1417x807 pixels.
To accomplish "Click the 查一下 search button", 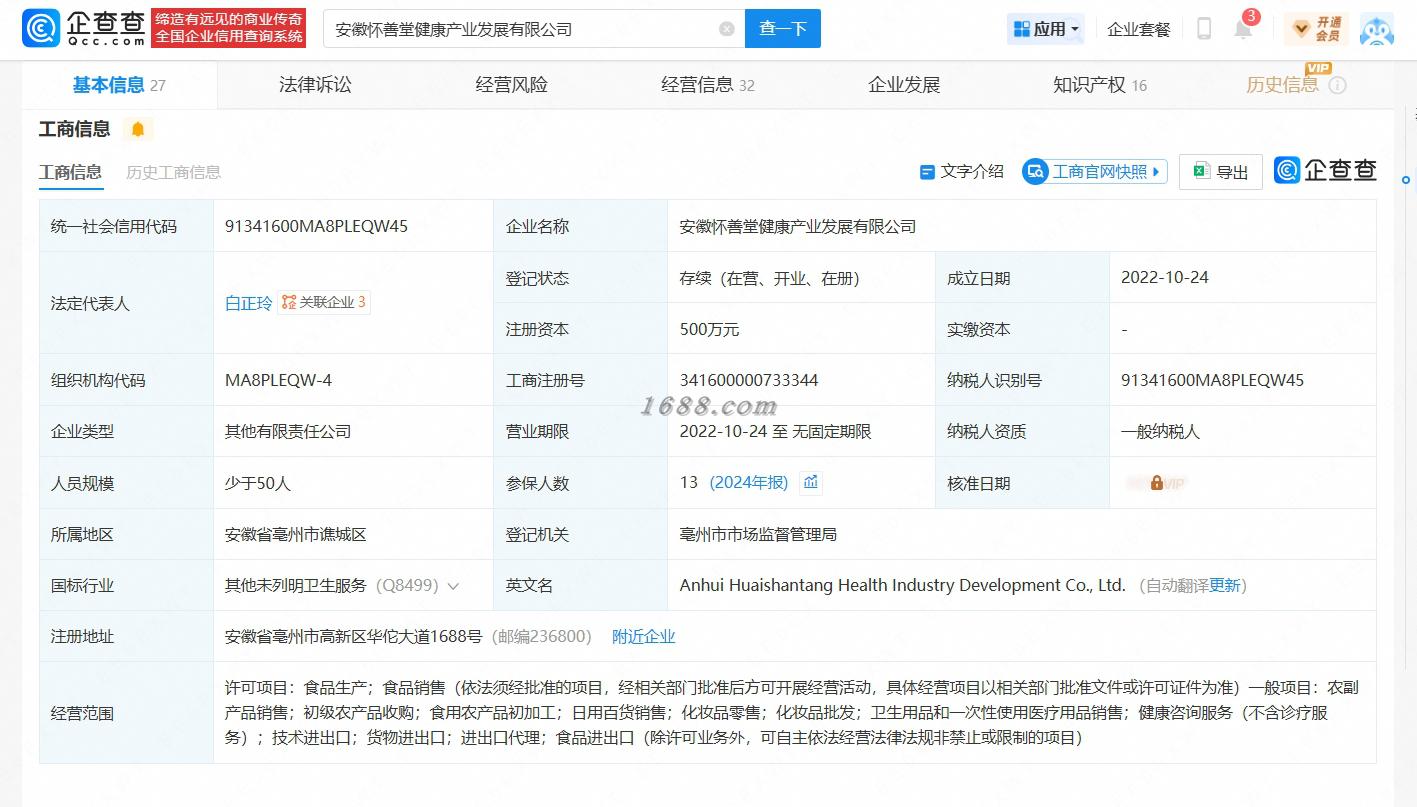I will (x=783, y=29).
